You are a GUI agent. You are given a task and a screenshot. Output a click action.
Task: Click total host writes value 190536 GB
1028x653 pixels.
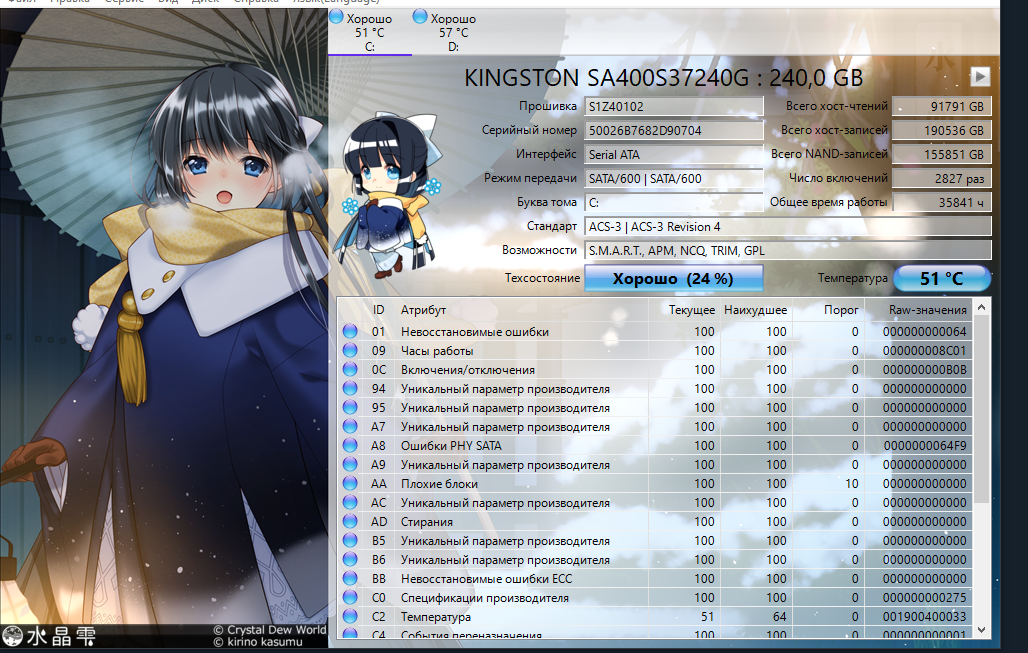tap(942, 130)
